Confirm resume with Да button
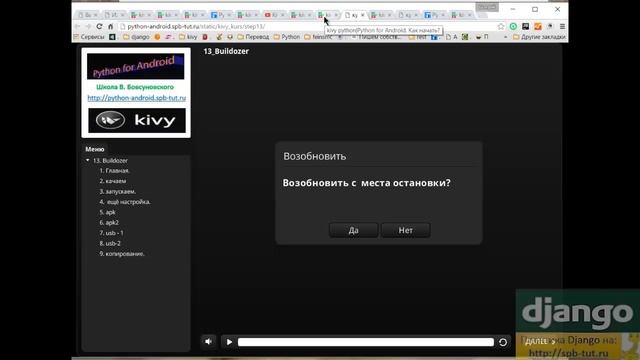The height and width of the screenshot is (360, 640). [353, 230]
